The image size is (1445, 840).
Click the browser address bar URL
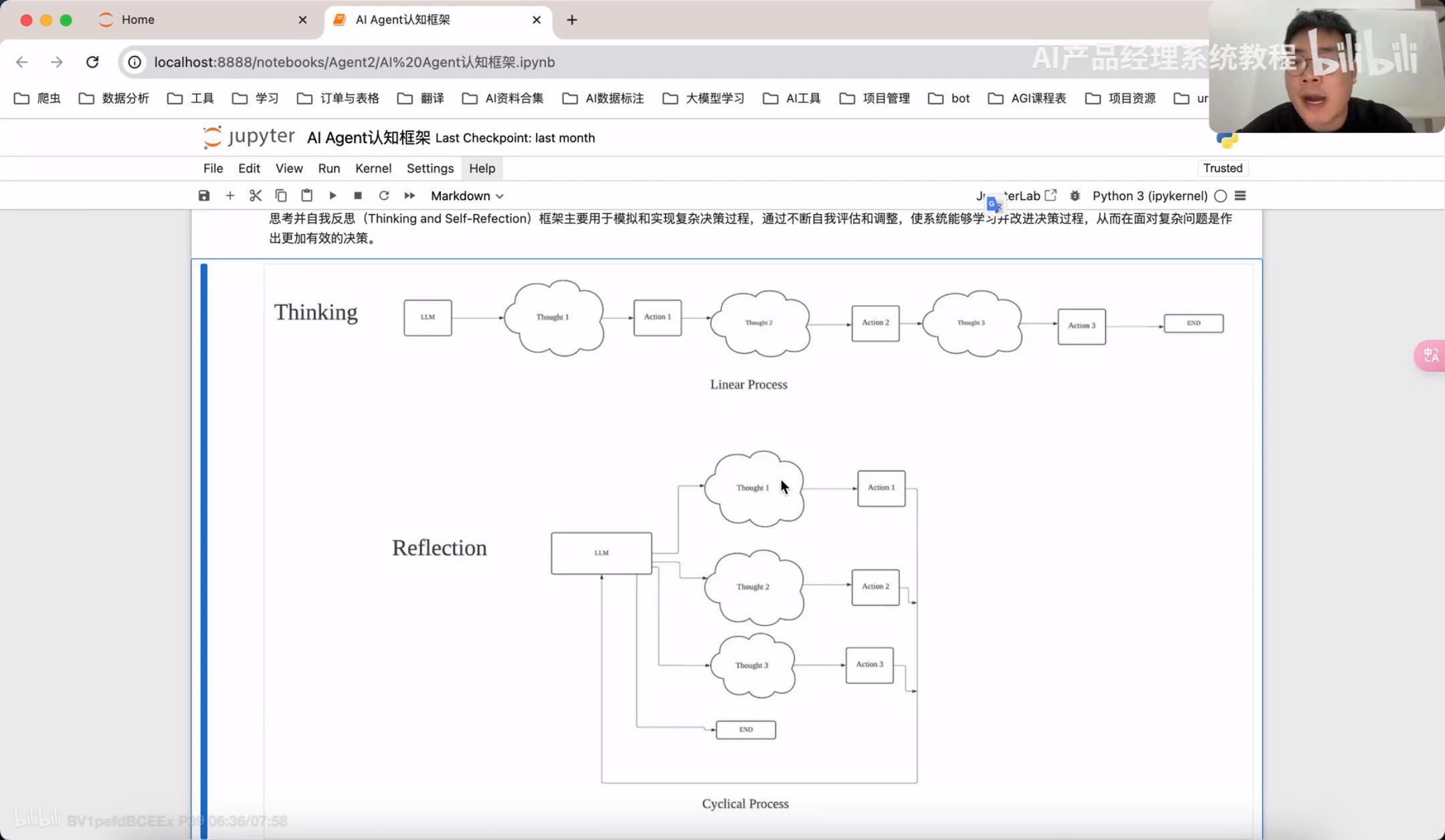(x=355, y=62)
